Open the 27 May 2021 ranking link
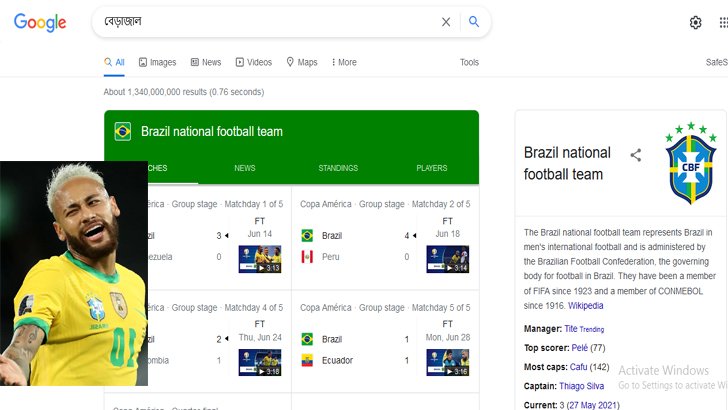Image resolution: width=728 pixels, height=410 pixels. [593, 405]
